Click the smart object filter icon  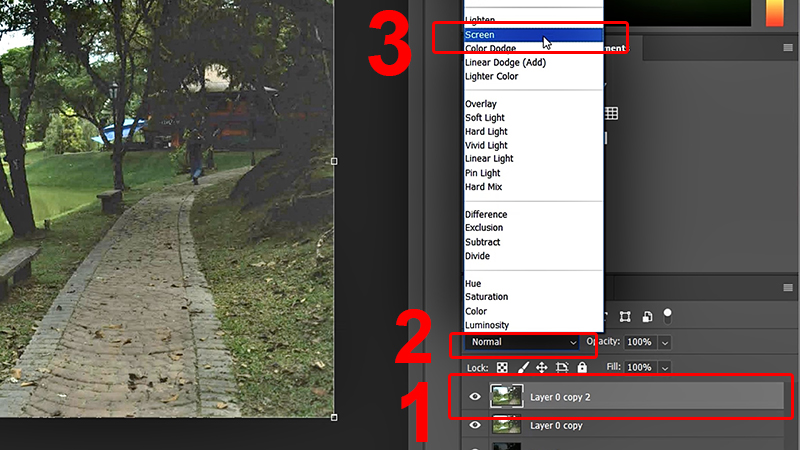(x=647, y=317)
